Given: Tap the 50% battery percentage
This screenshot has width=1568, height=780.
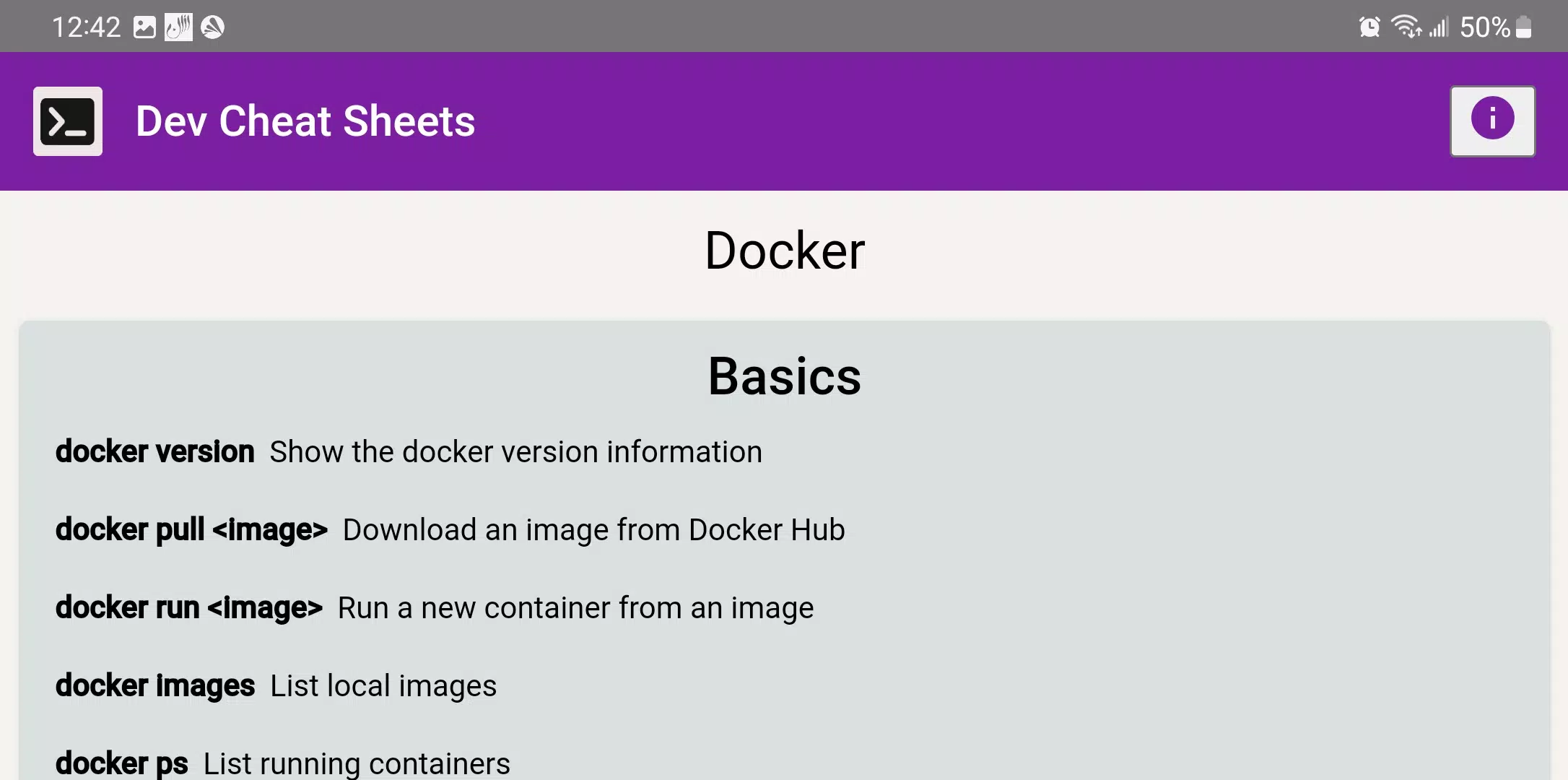Looking at the screenshot, I should [1485, 27].
